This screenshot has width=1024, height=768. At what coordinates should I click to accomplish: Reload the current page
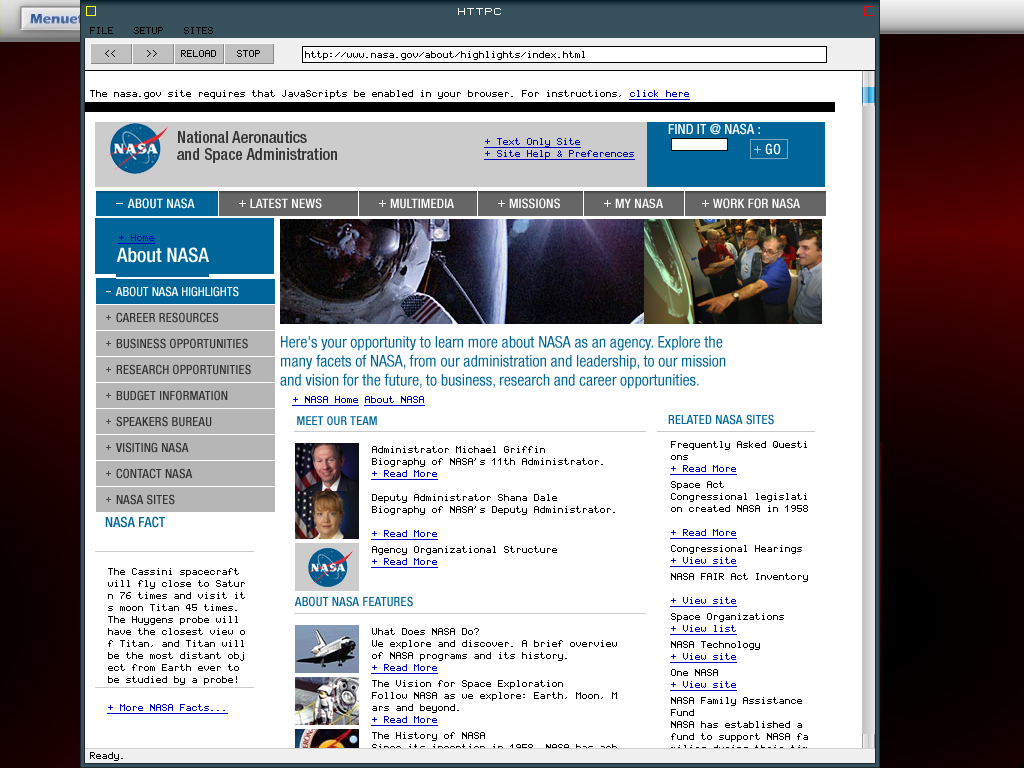tap(199, 54)
